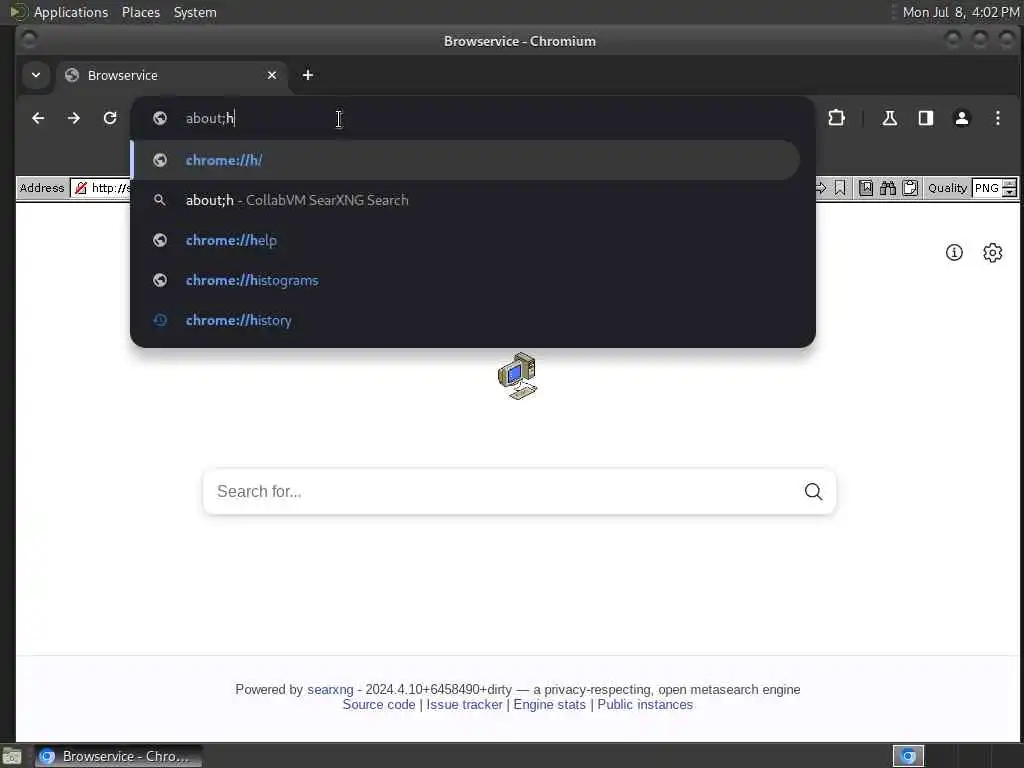The height and width of the screenshot is (768, 1024).
Task: Choose the chrome://history suggestion
Action: pyautogui.click(x=465, y=320)
